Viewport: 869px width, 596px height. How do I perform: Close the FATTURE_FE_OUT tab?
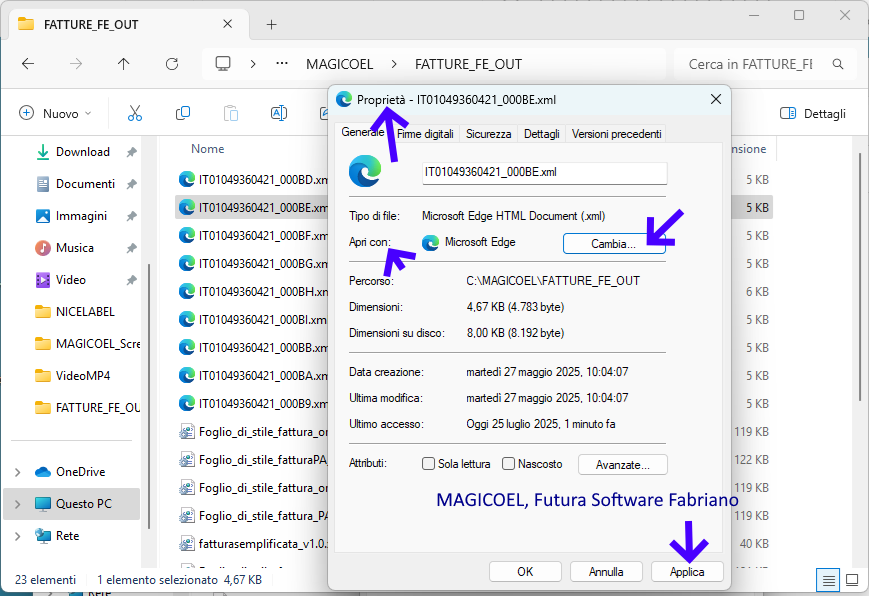pyautogui.click(x=228, y=24)
